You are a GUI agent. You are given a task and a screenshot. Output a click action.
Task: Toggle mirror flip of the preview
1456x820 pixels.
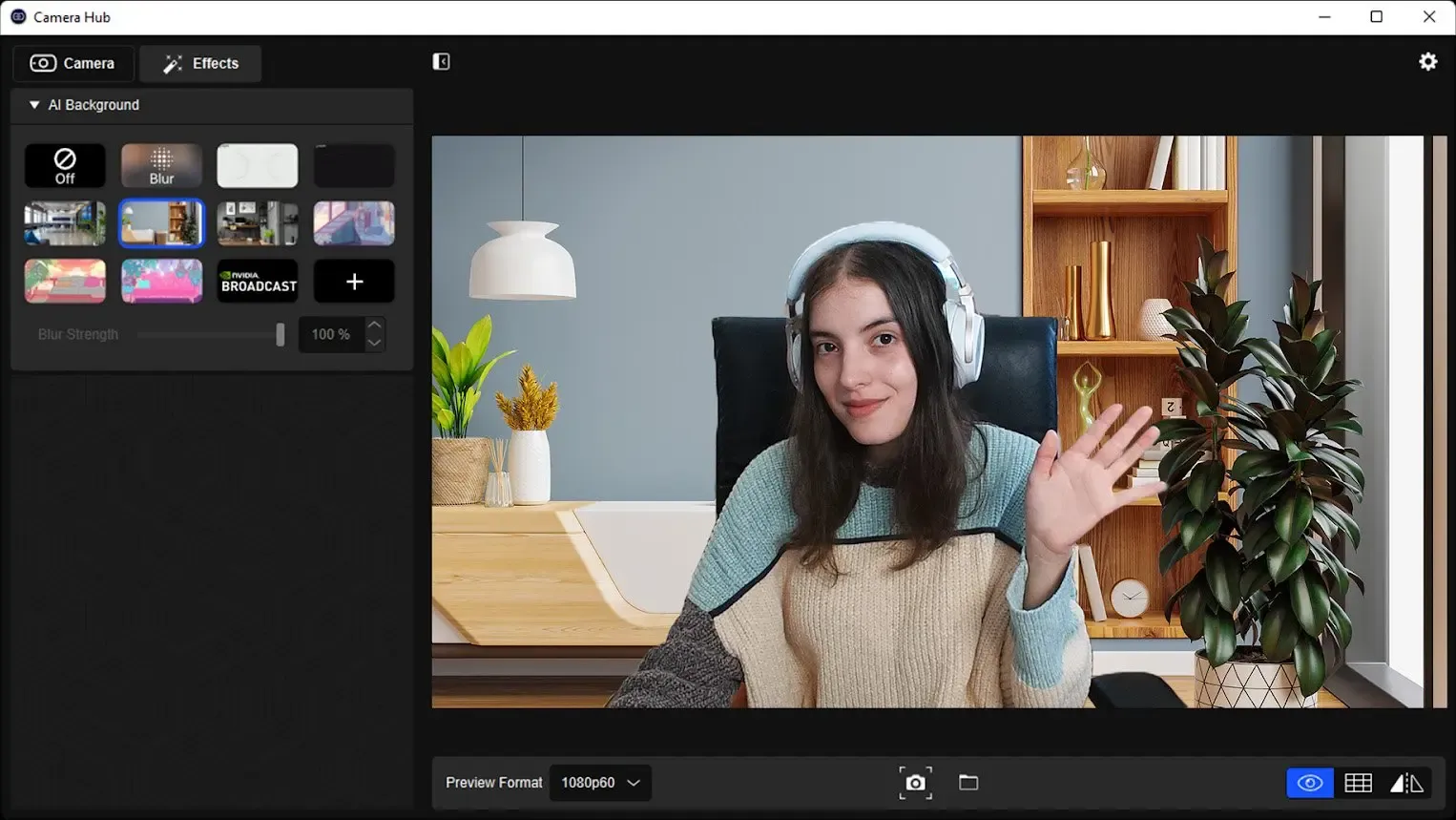pyautogui.click(x=1406, y=784)
